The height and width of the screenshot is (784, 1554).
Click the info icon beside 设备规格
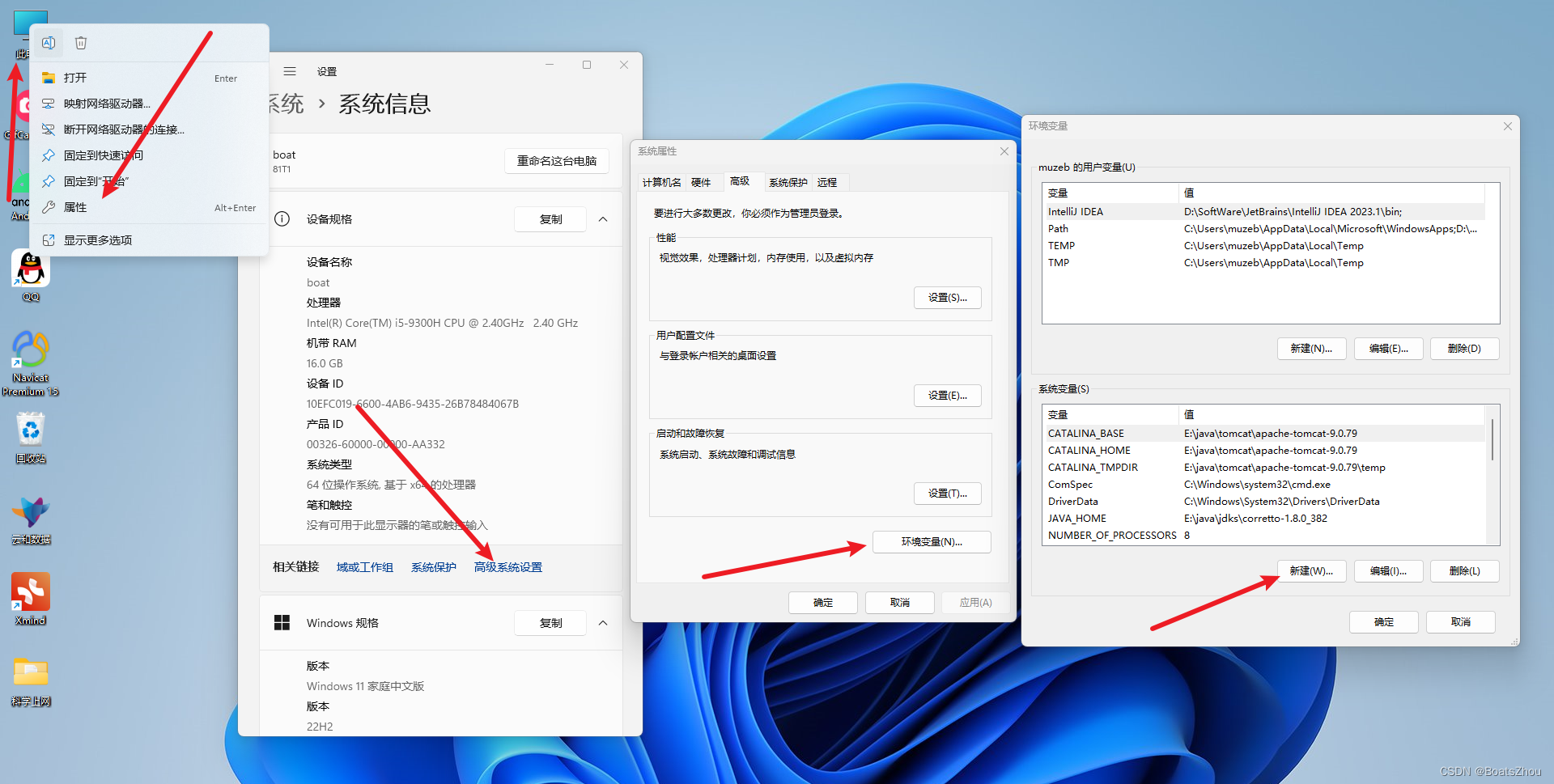282,218
